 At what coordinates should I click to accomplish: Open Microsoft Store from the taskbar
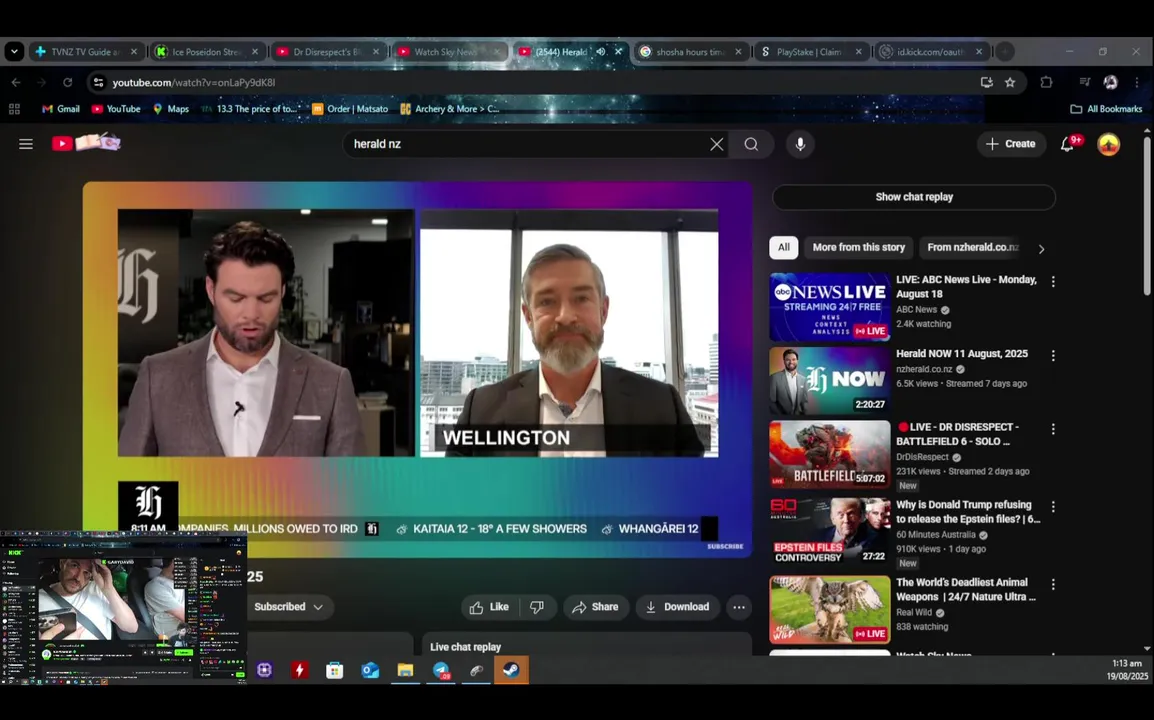tap(335, 670)
